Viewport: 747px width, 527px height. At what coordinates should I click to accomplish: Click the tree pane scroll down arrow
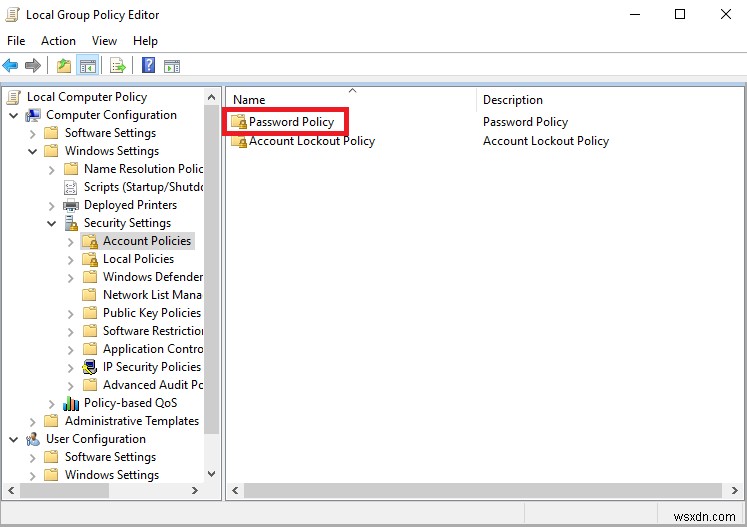point(212,474)
